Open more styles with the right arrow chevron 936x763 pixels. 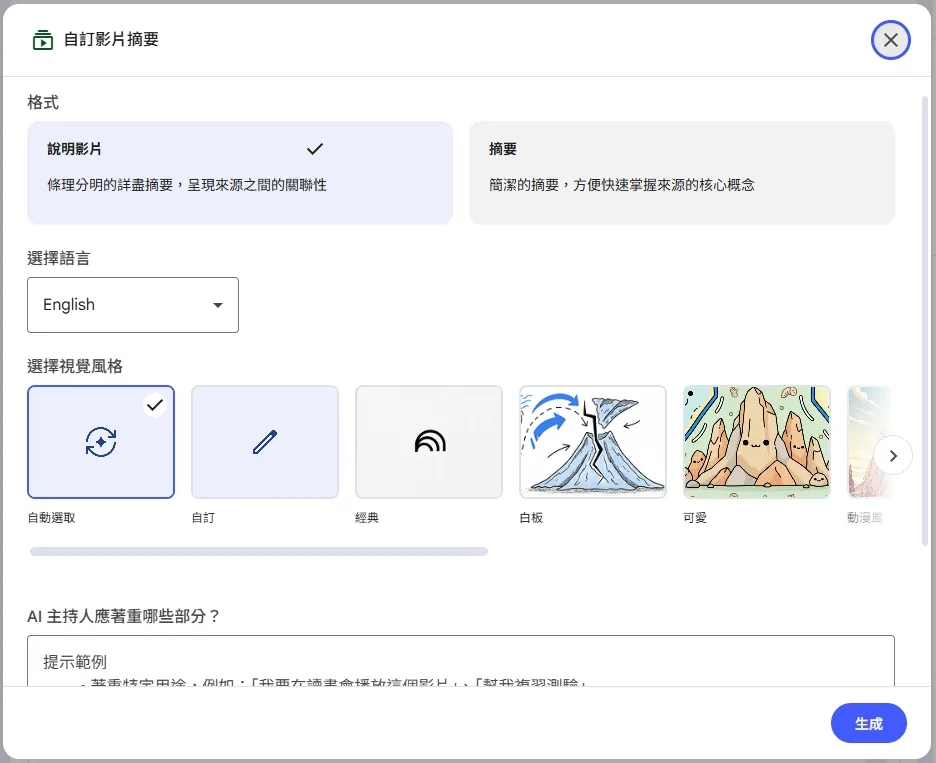[893, 455]
